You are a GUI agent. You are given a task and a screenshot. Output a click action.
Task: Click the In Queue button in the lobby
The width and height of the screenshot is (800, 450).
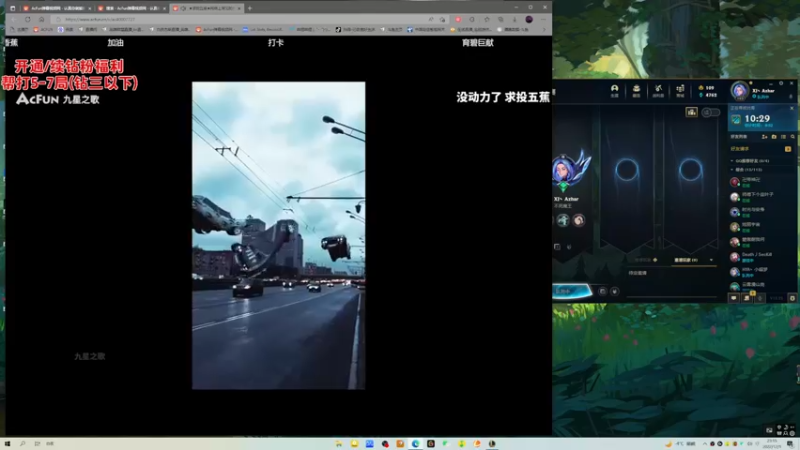[570, 291]
